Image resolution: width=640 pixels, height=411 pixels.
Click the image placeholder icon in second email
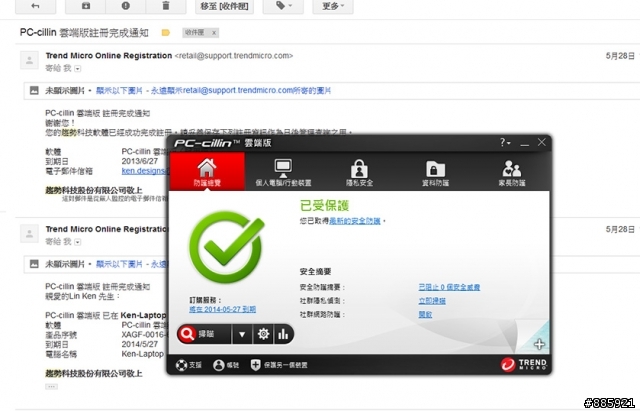(34, 264)
